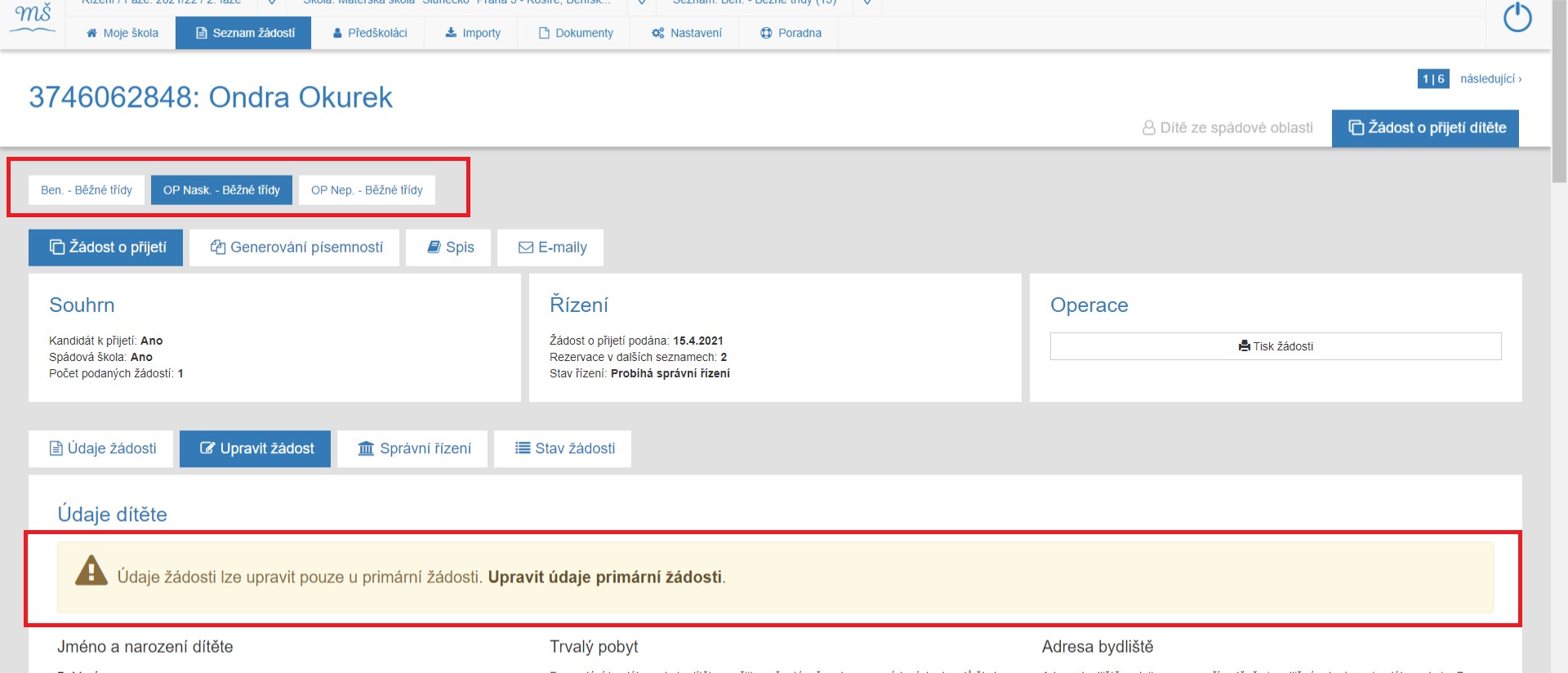Click Rezervace v dalších seznamech value
The width and height of the screenshot is (1568, 673).
click(724, 357)
